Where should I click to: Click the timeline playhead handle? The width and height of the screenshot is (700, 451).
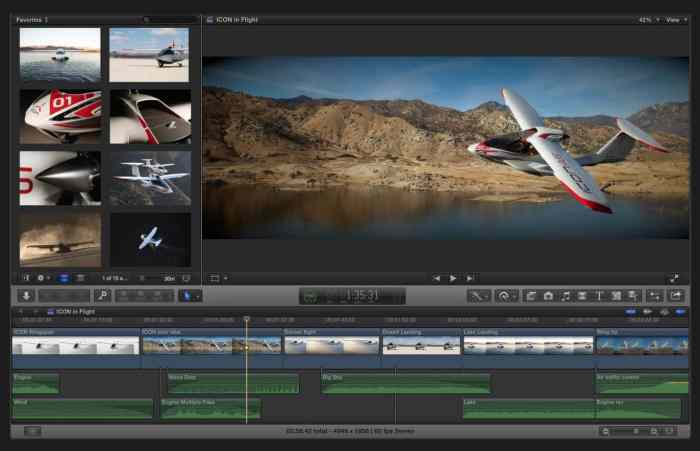(246, 319)
